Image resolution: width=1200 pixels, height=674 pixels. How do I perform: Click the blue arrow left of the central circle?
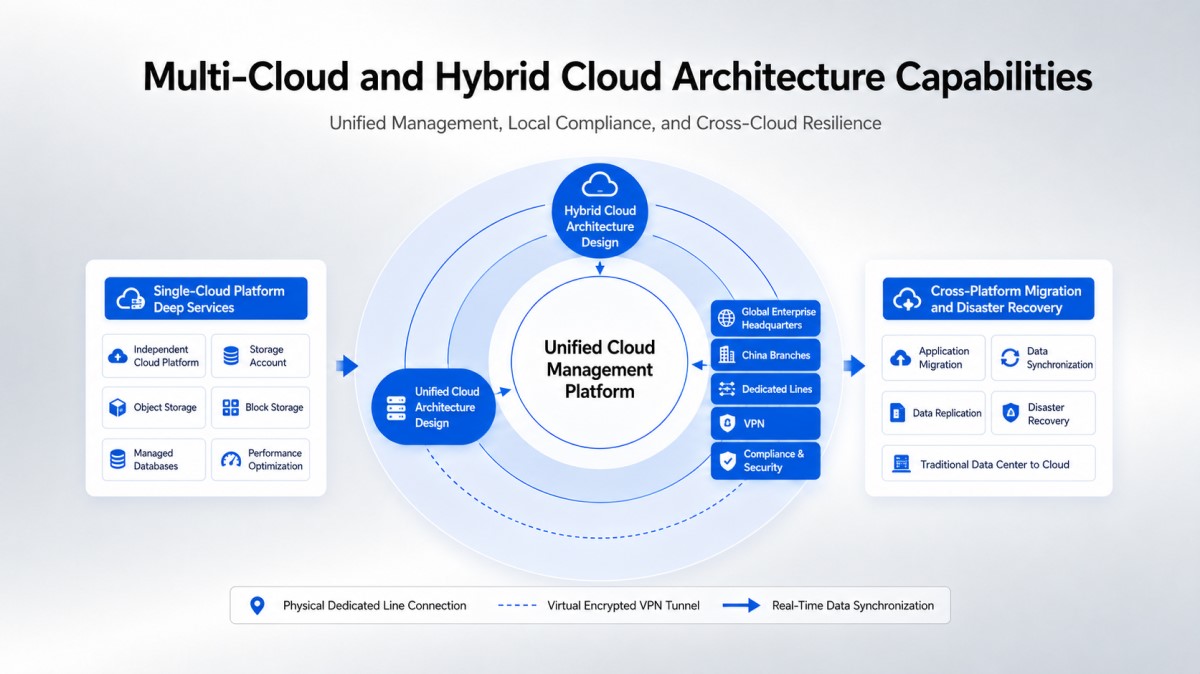click(x=347, y=366)
